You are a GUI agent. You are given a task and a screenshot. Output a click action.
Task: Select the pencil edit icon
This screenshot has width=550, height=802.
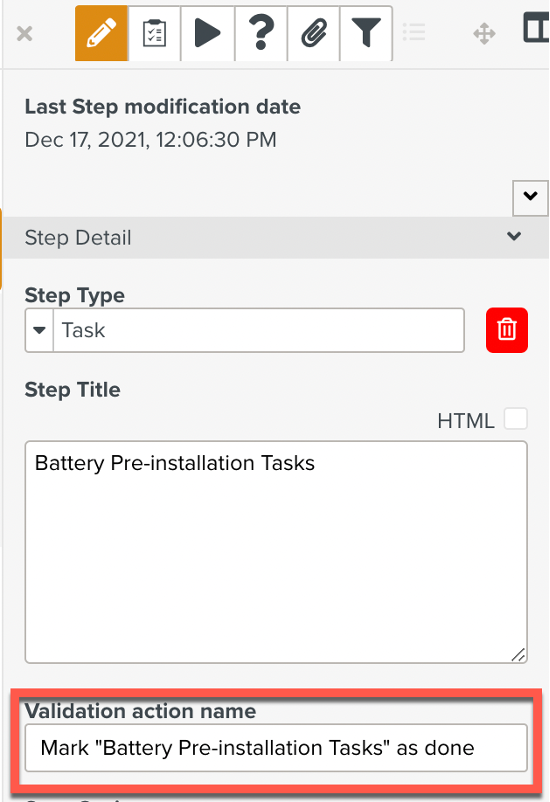tap(101, 33)
